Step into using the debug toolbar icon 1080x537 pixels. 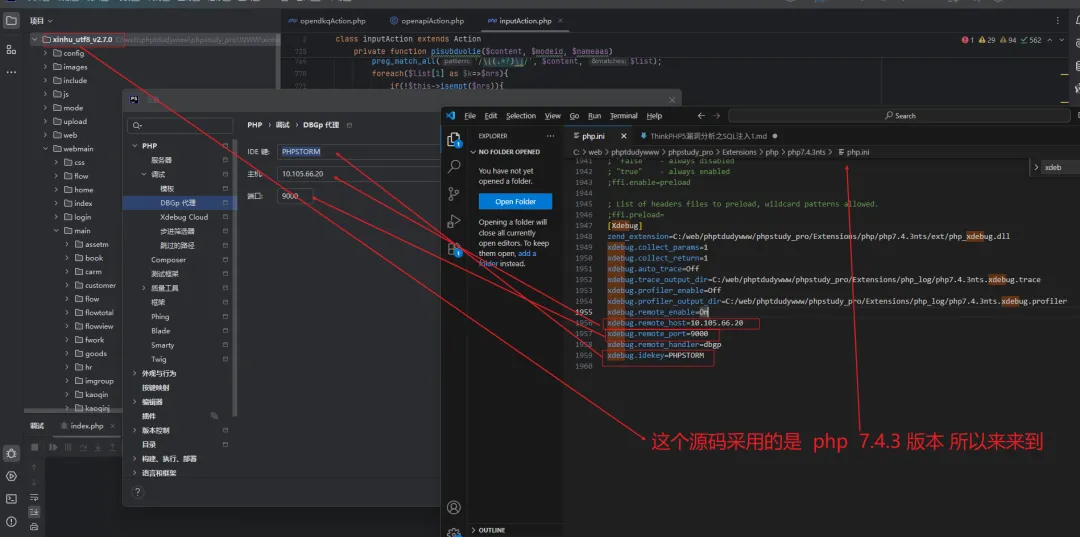click(99, 448)
